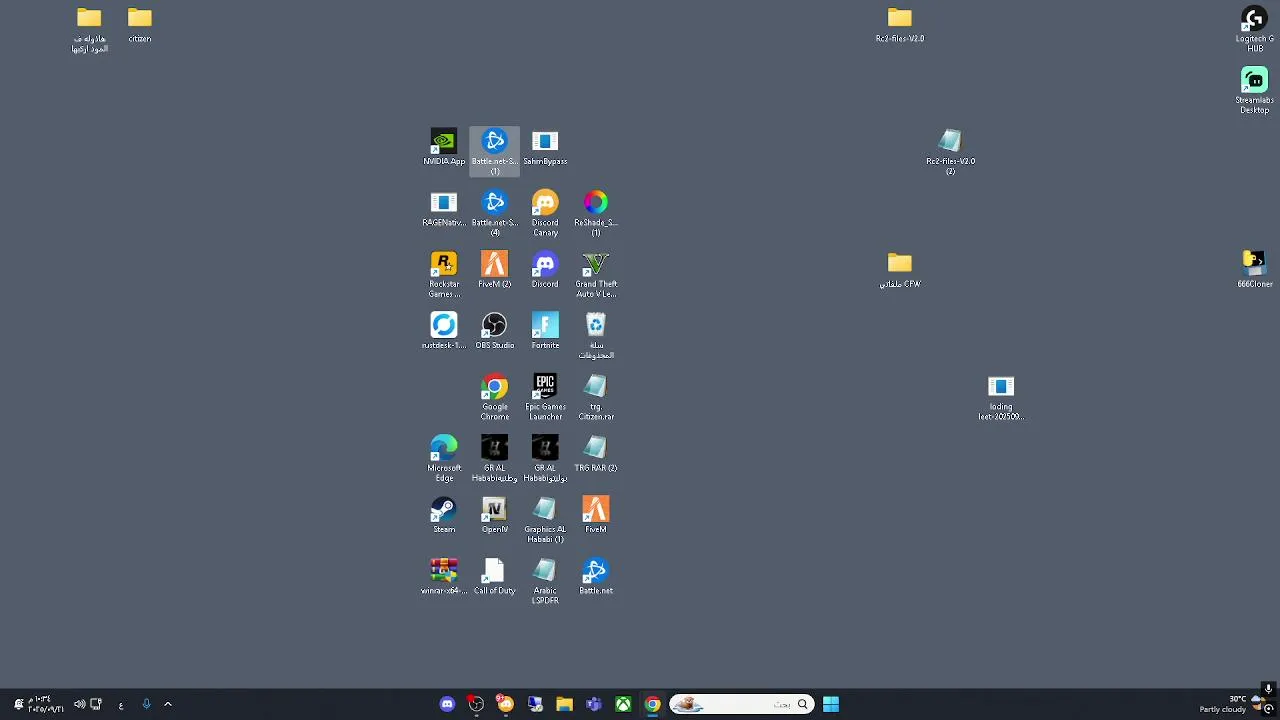Open the Xbox app from the taskbar
This screenshot has width=1280, height=720.
point(623,704)
